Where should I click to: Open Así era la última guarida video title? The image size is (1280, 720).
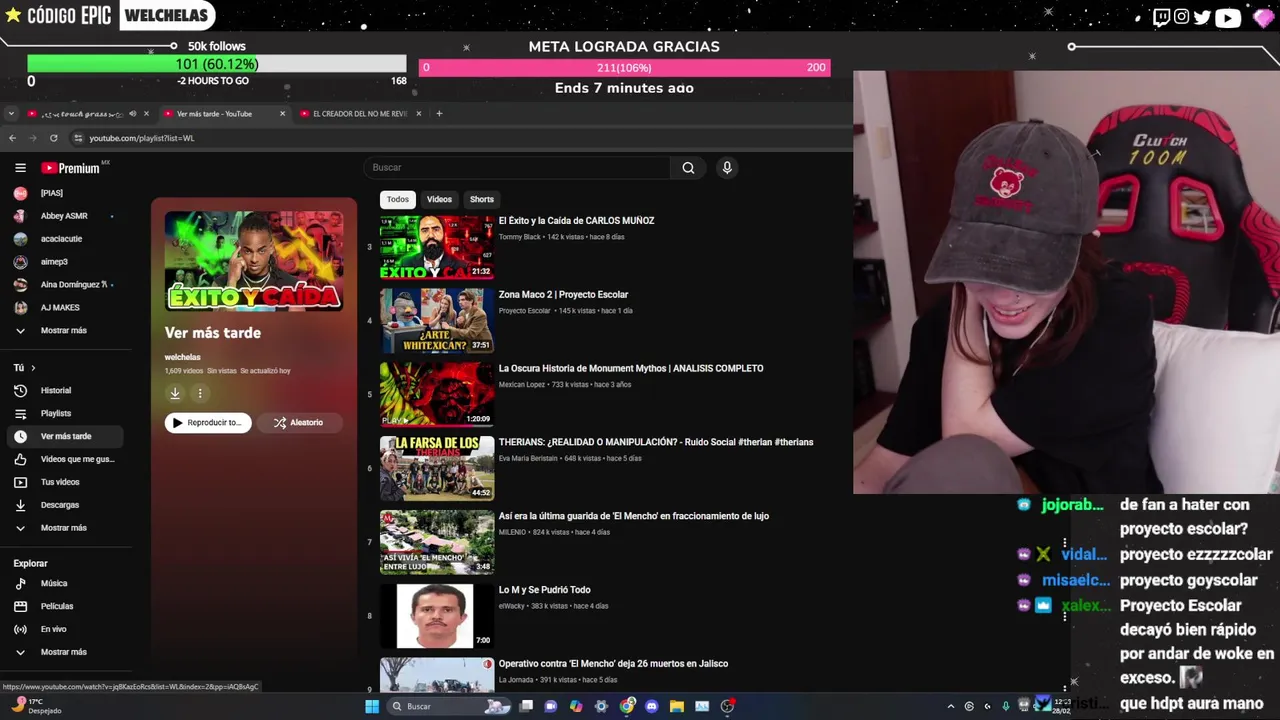(634, 516)
